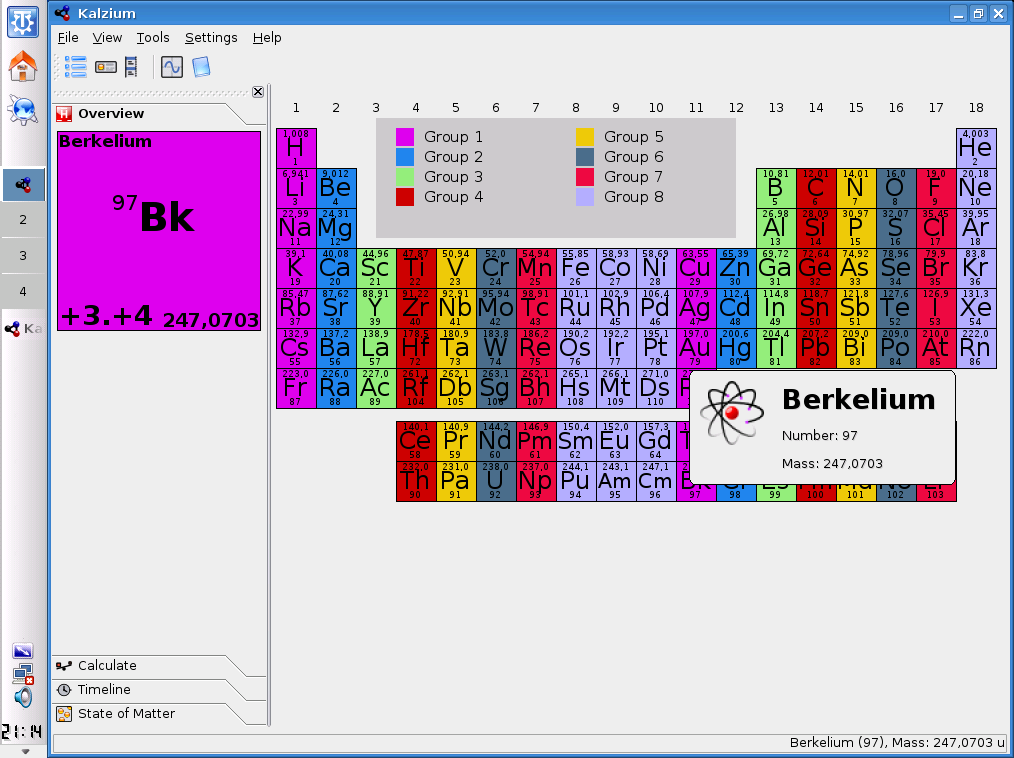Select the Helium (He) element cell
This screenshot has width=1014, height=758.
(976, 148)
